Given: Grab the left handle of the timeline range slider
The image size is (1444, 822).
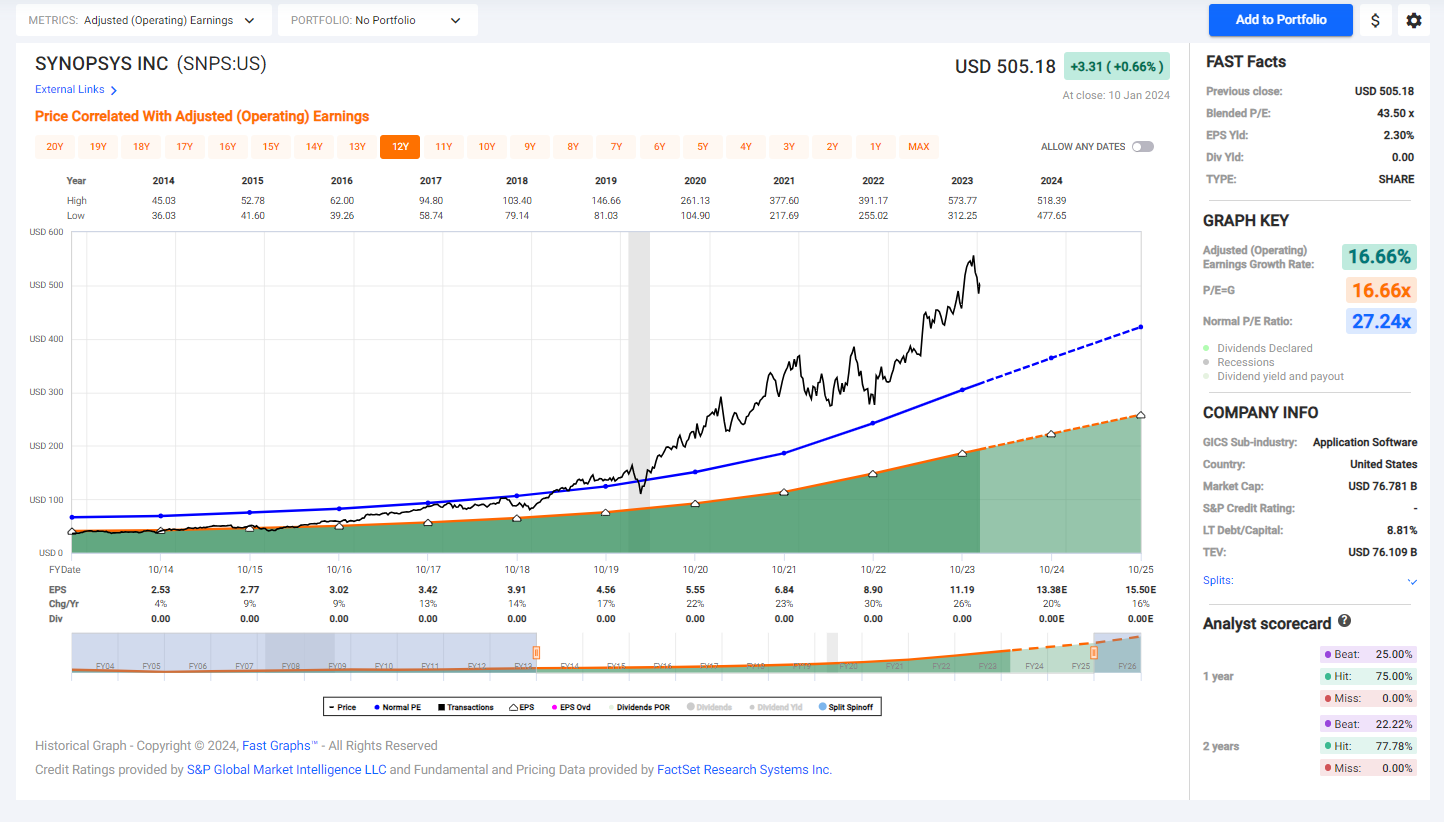Looking at the screenshot, I should (536, 653).
